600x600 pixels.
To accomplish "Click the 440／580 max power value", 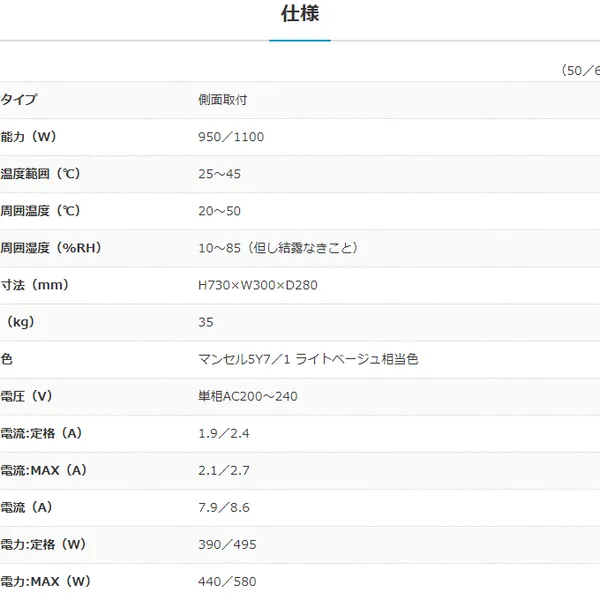I will click(227, 582).
